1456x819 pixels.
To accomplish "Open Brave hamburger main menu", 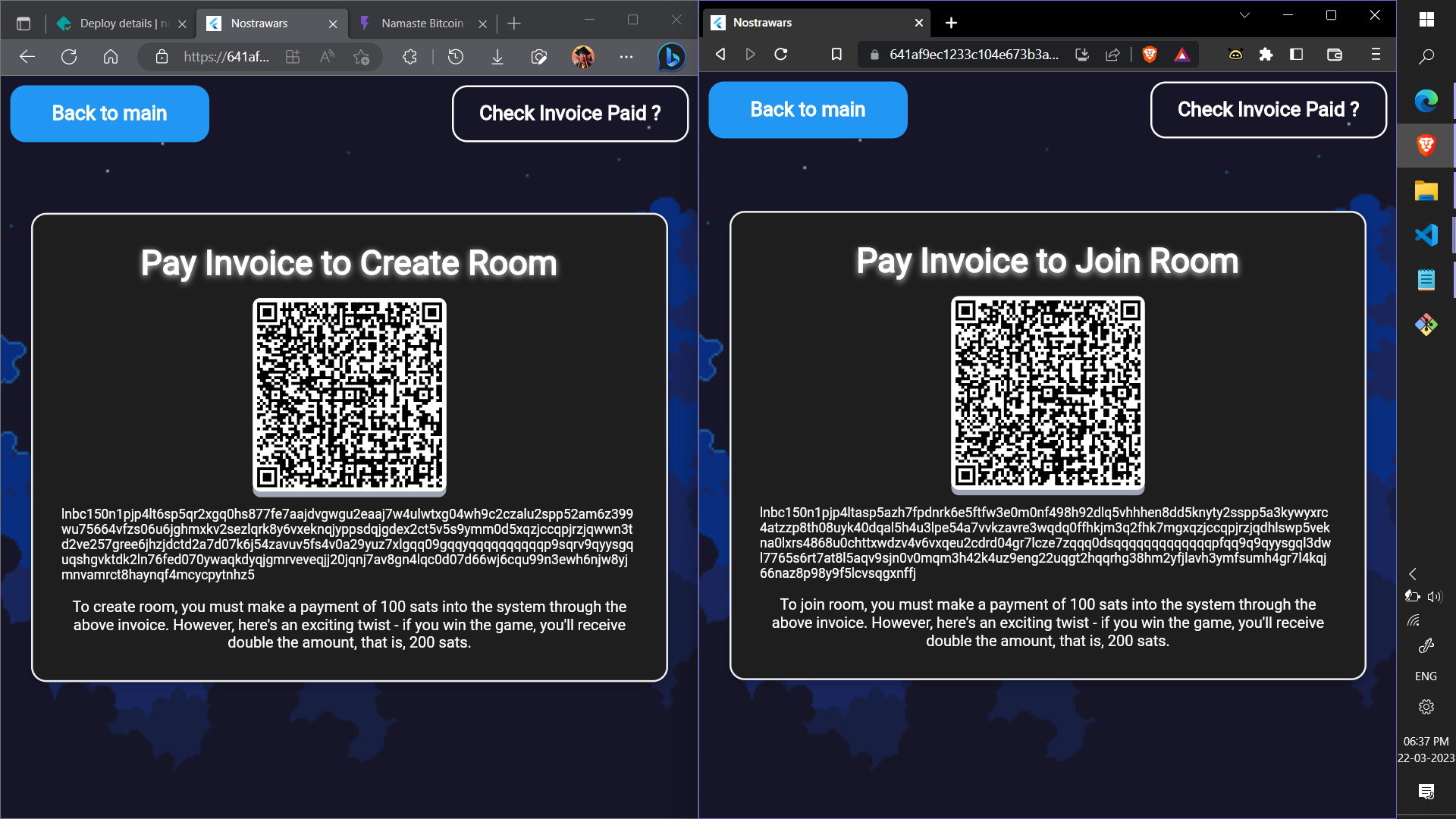I will coord(1376,55).
